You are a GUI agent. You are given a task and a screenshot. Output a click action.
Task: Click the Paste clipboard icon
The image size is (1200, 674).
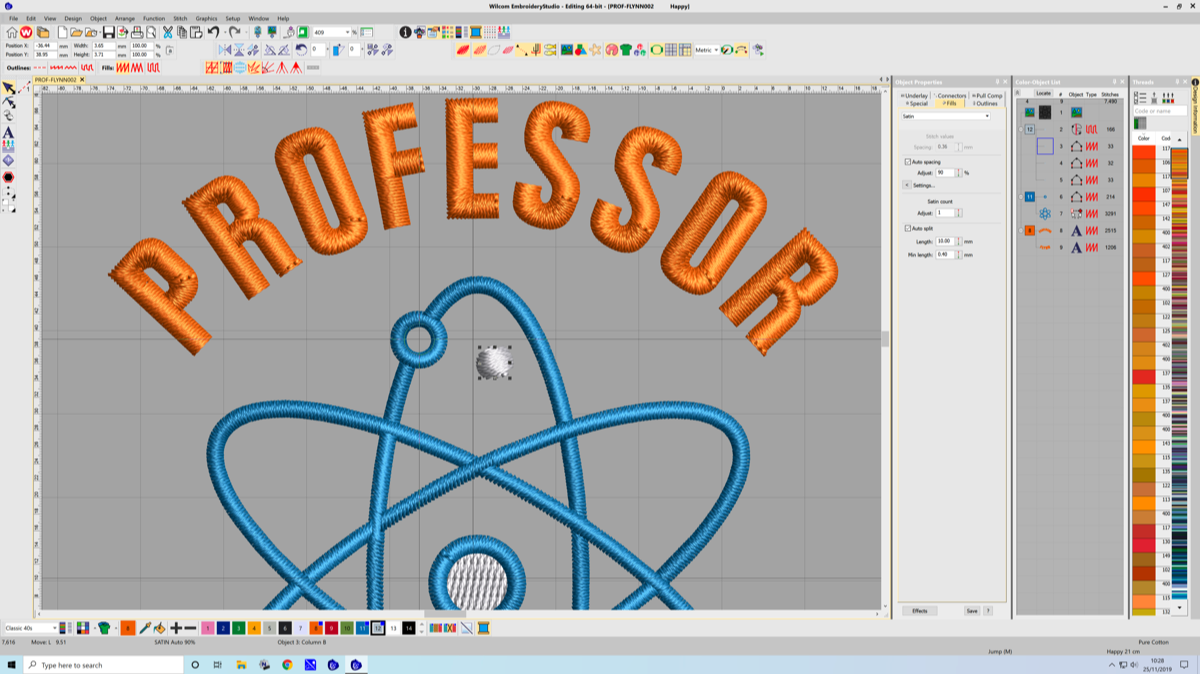(x=196, y=33)
